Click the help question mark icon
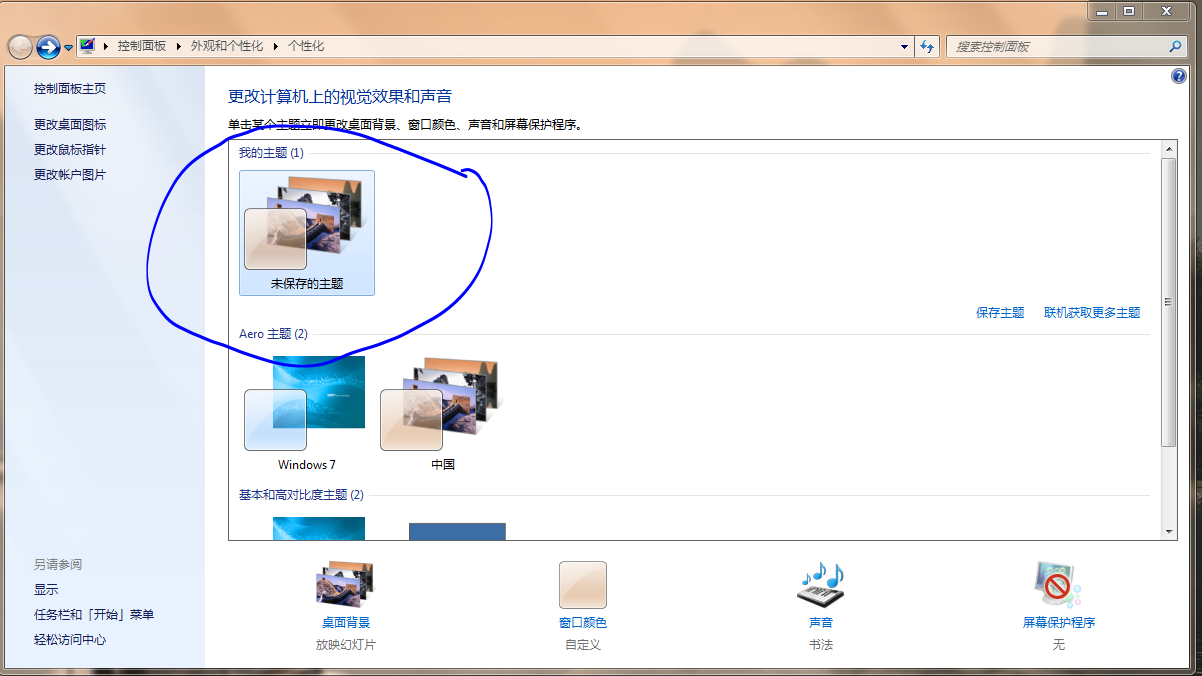The image size is (1202, 676). (x=1178, y=77)
